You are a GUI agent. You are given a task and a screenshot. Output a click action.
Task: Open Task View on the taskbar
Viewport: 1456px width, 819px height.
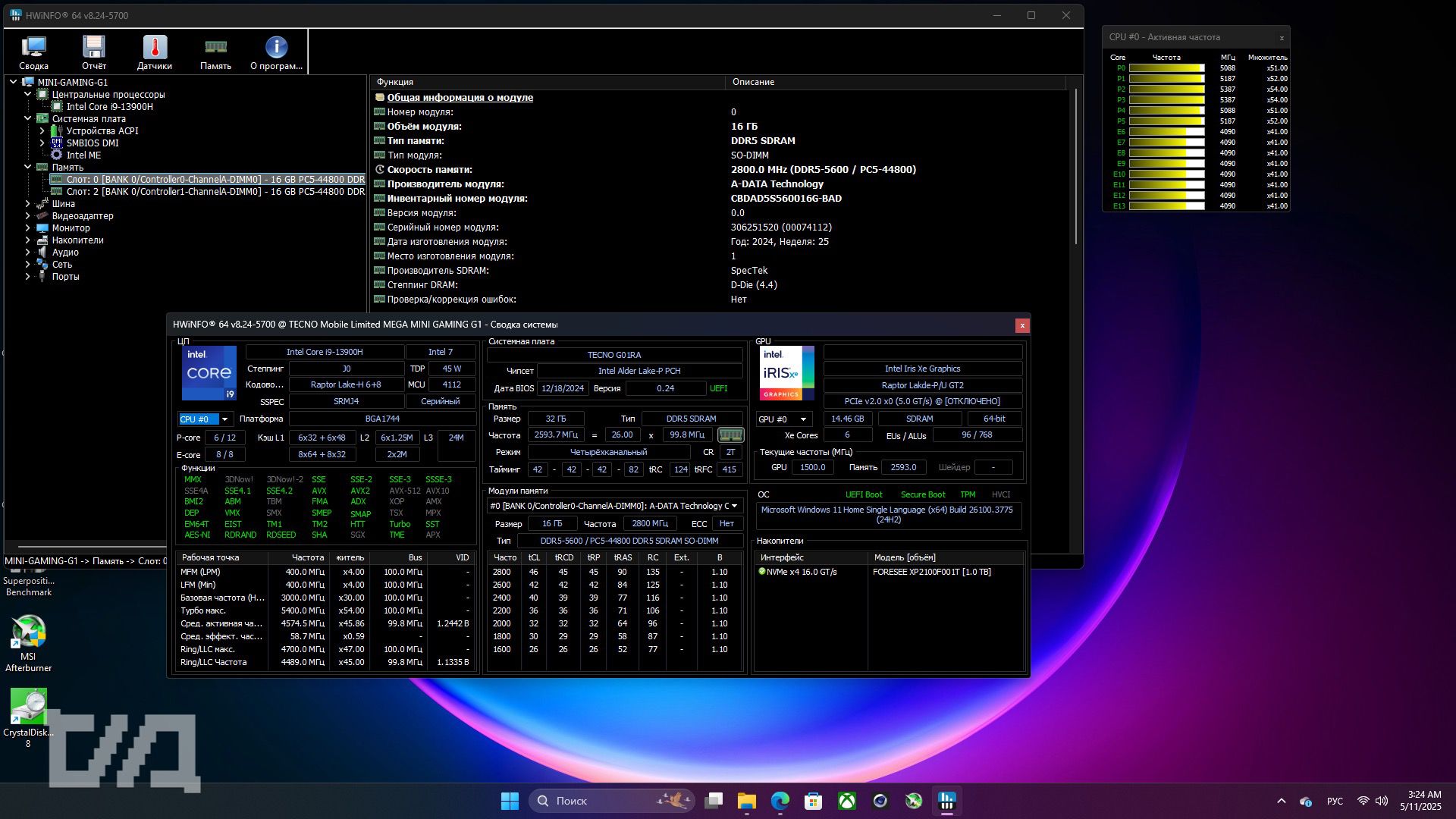714,801
